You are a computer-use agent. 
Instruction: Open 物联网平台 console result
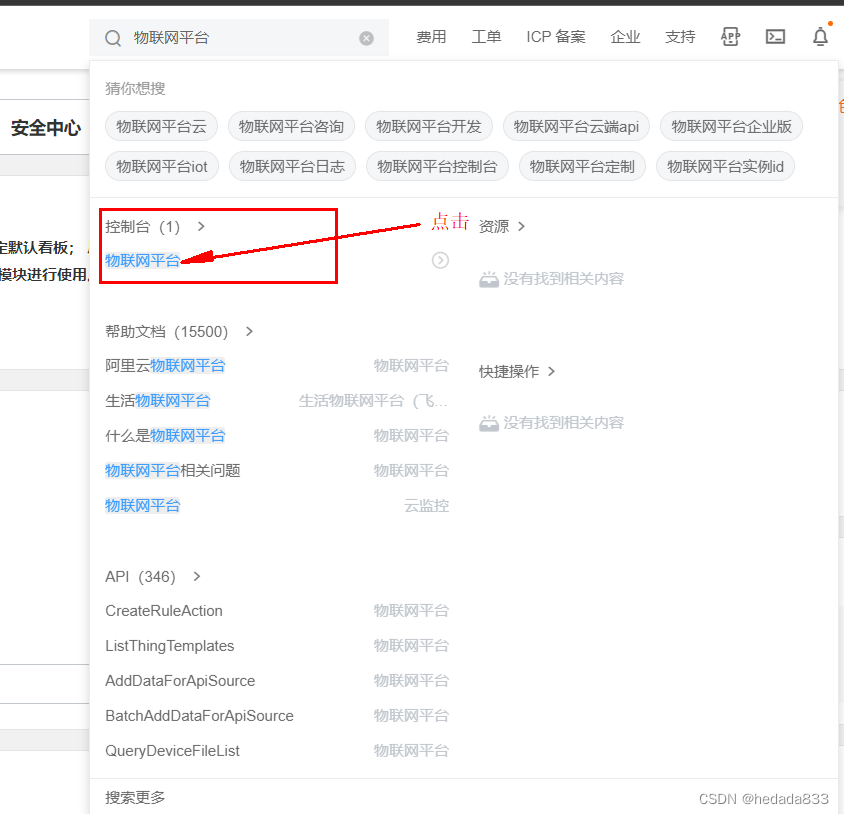click(x=143, y=261)
